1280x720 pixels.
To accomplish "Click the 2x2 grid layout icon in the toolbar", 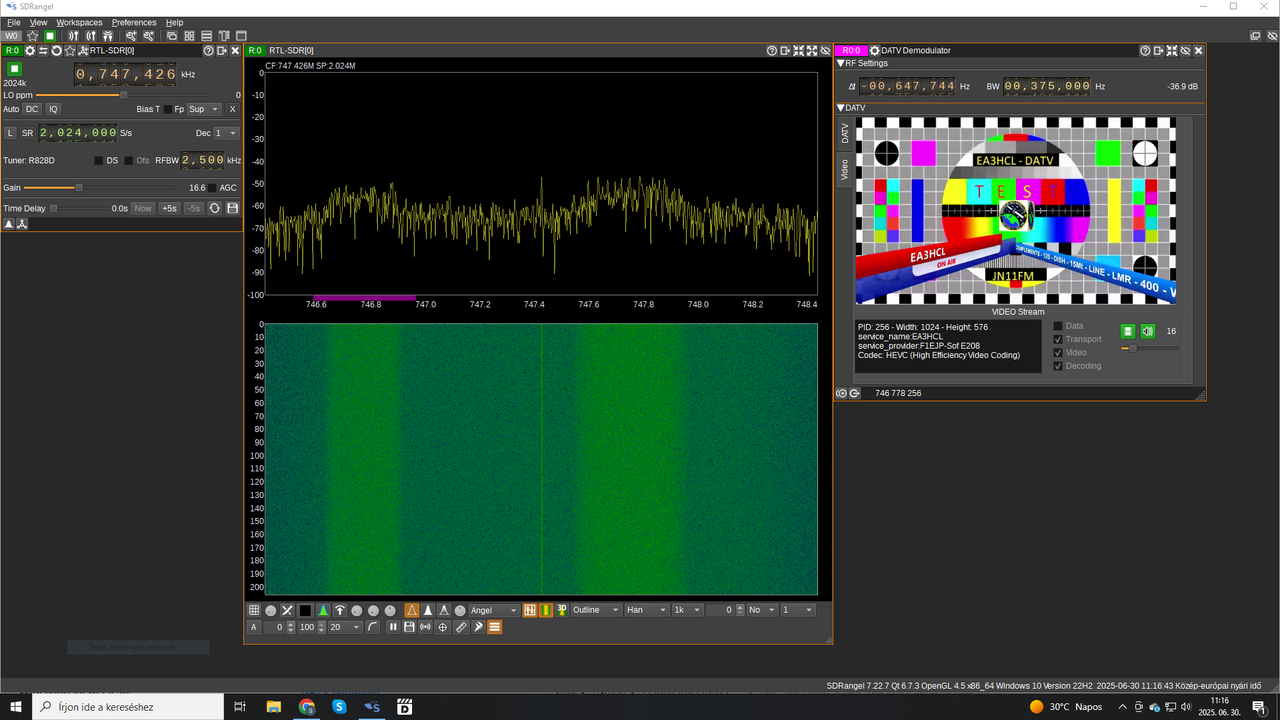I will click(x=189, y=36).
